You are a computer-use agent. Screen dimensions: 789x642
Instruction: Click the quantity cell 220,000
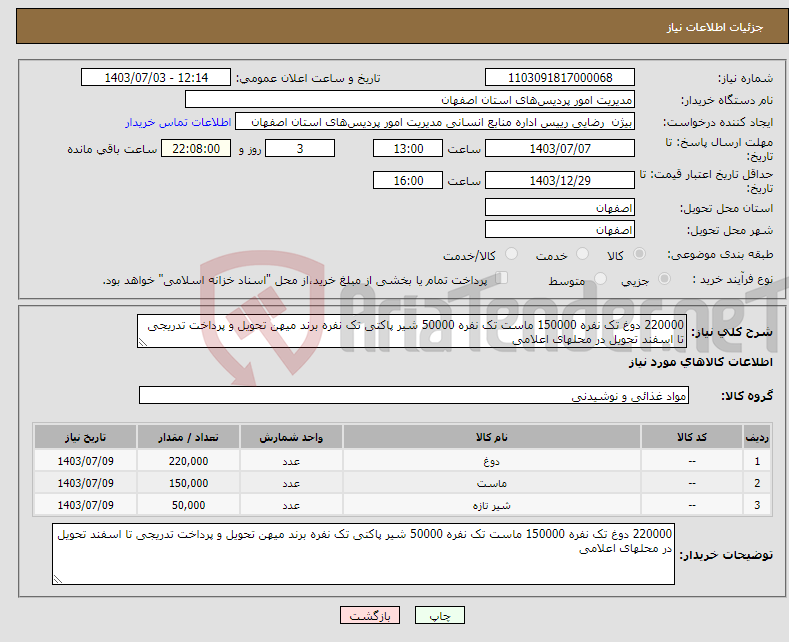click(x=188, y=461)
